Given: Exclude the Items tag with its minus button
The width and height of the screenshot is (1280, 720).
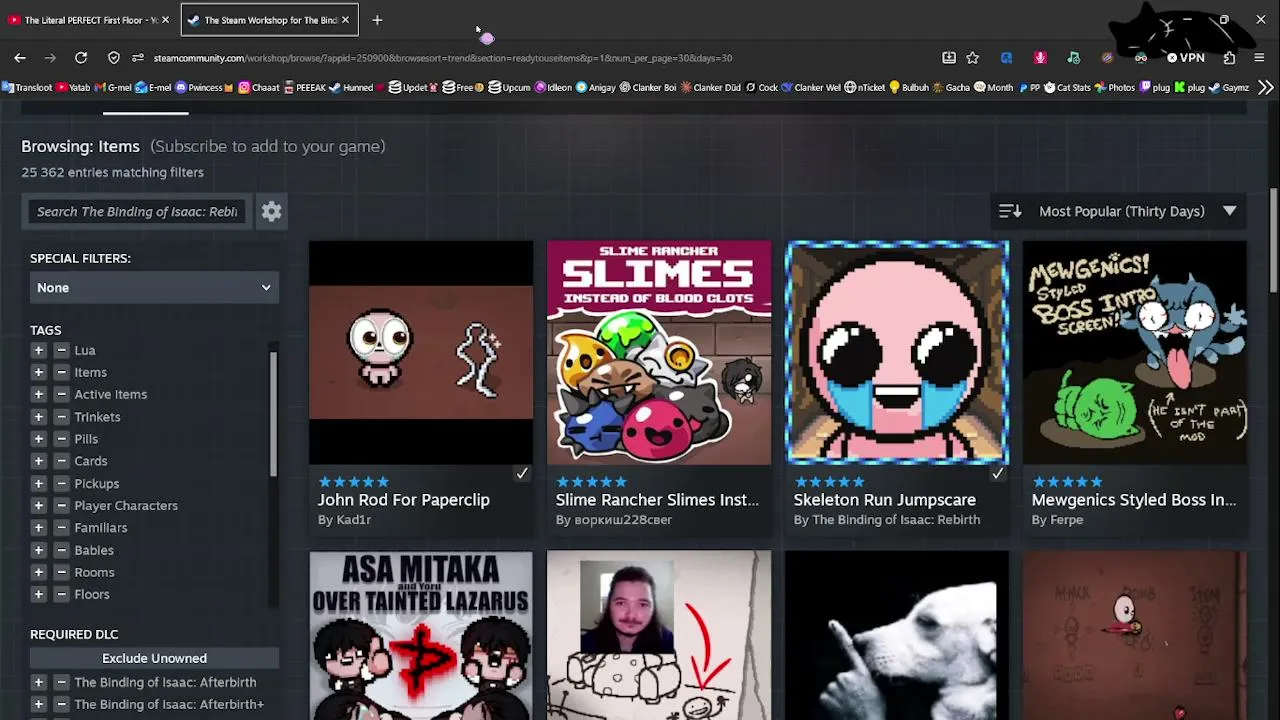Looking at the screenshot, I should coord(61,372).
